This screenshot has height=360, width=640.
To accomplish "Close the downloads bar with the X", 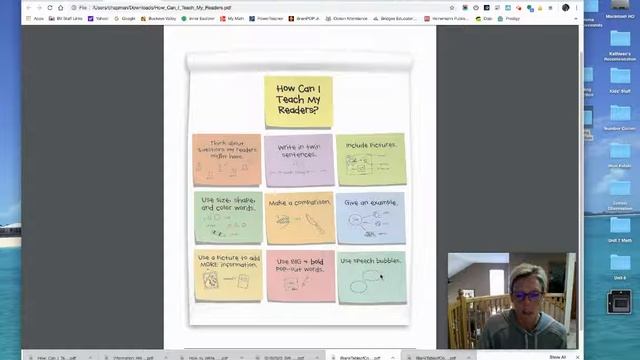I will [x=578, y=357].
